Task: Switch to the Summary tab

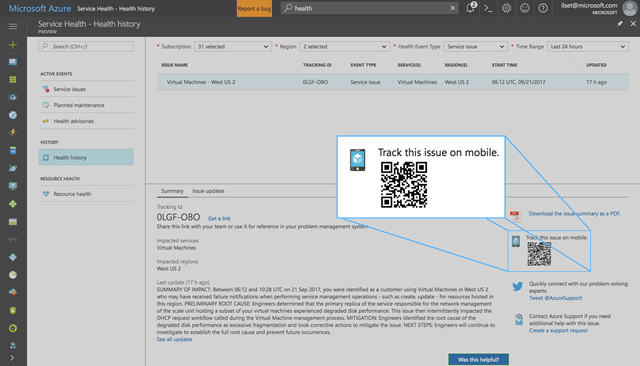Action: pyautogui.click(x=172, y=191)
